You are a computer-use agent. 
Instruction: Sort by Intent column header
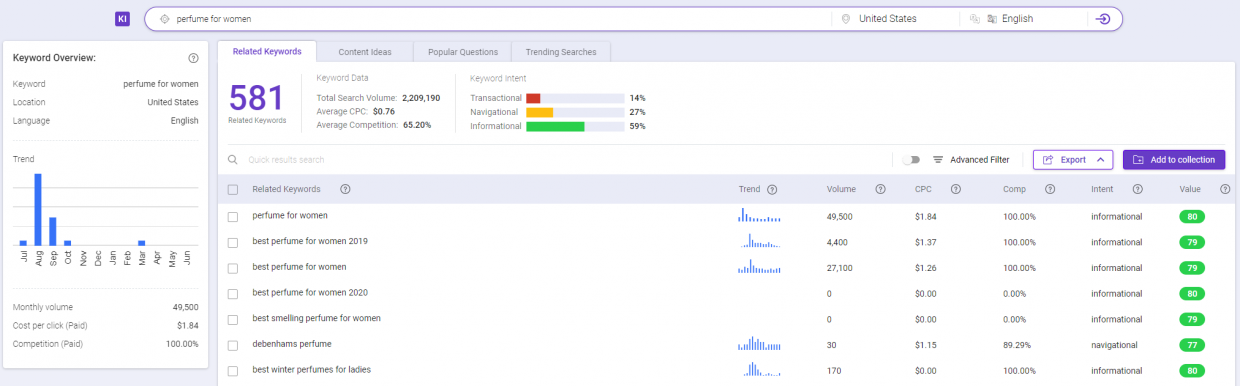pos(1102,189)
